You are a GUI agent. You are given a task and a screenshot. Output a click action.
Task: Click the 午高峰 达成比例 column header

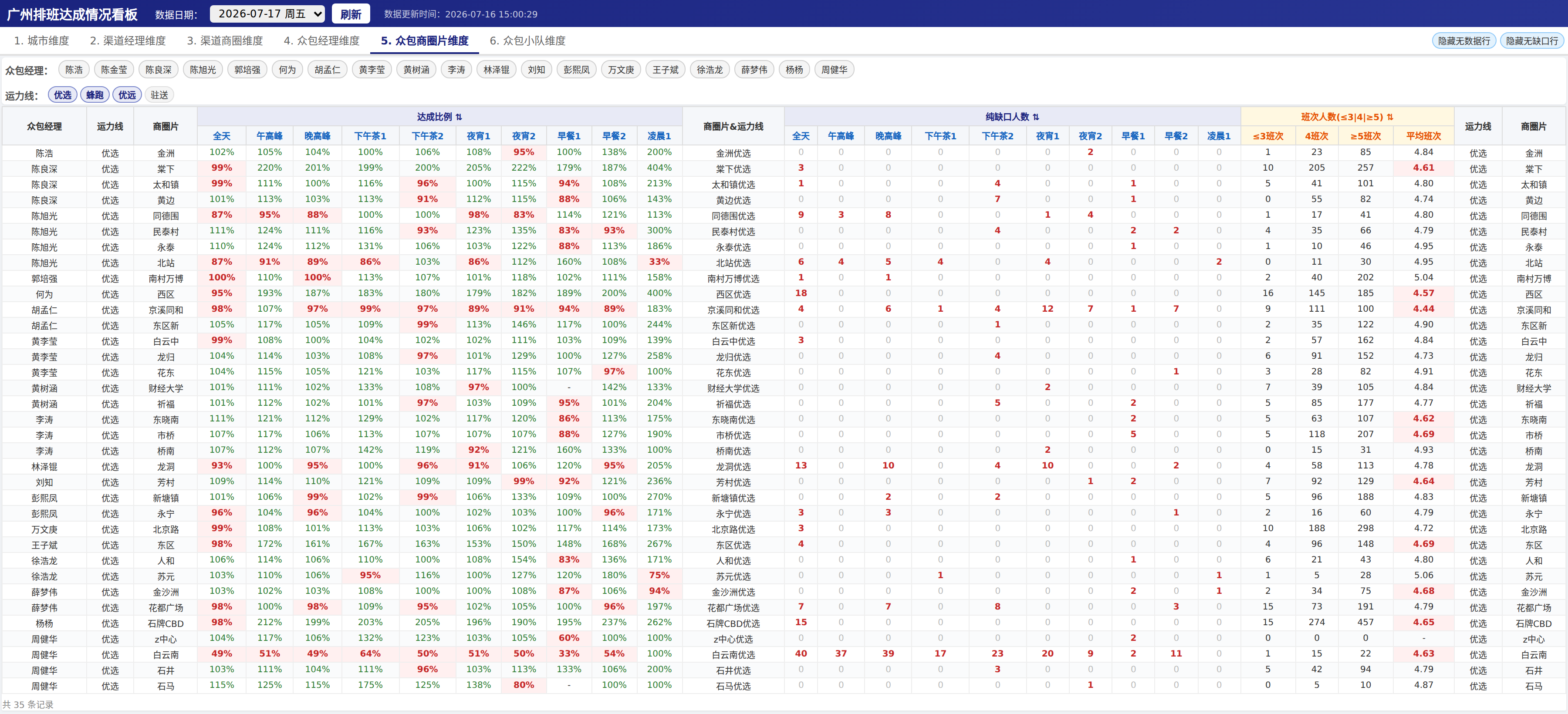pyautogui.click(x=269, y=136)
